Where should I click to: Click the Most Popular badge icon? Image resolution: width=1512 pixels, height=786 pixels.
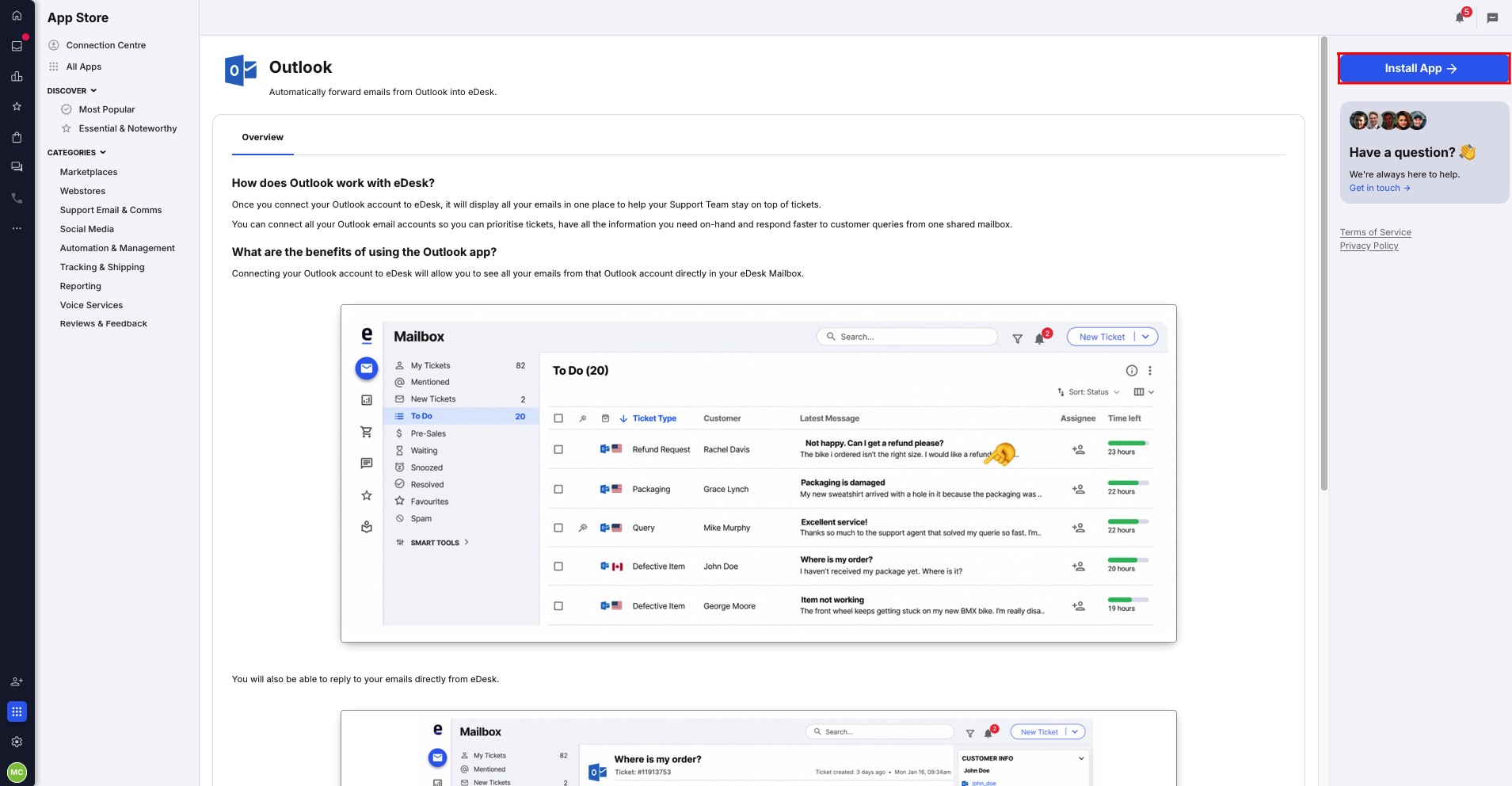click(67, 109)
